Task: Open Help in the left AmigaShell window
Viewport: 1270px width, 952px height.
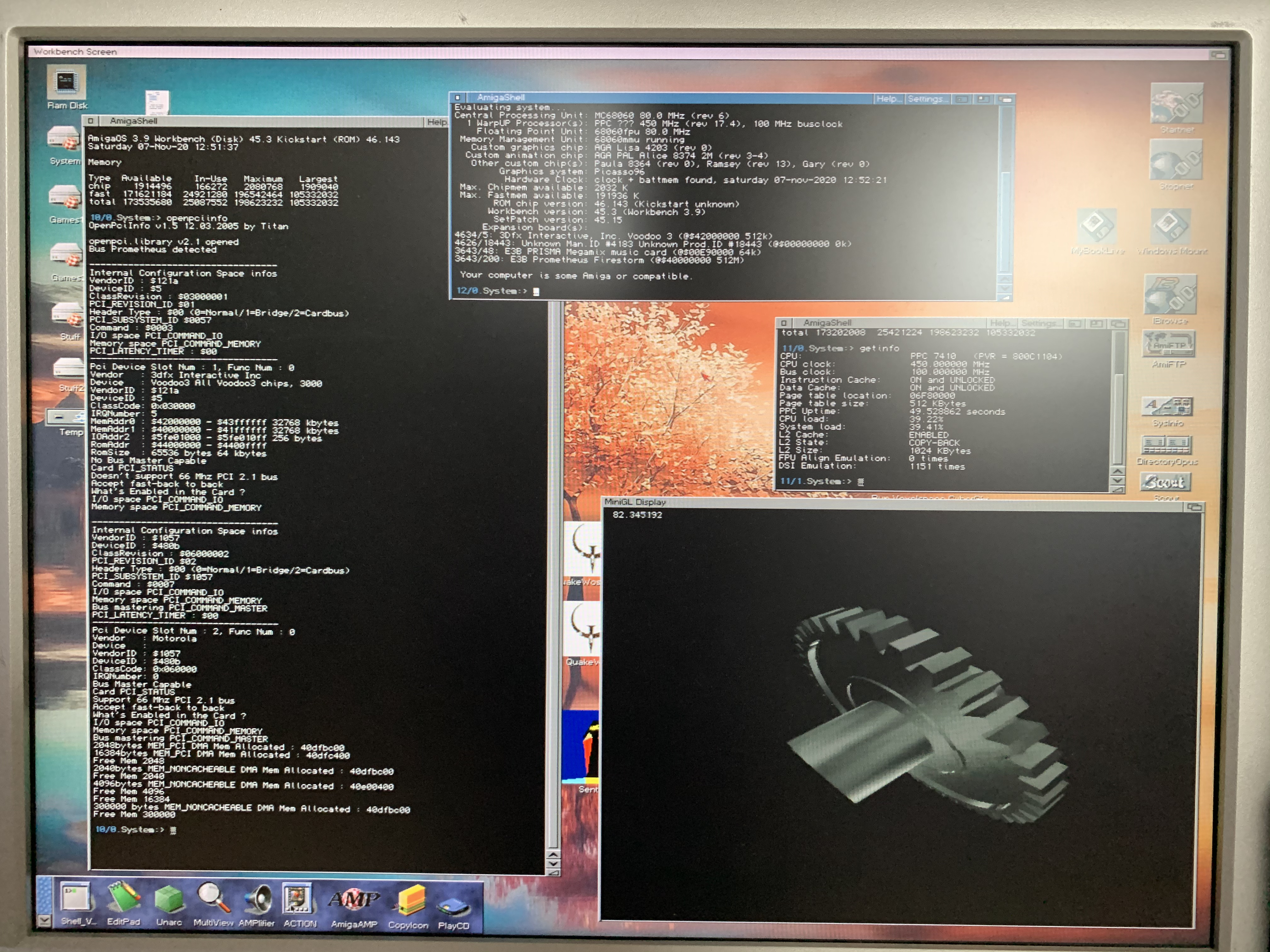Action: point(436,122)
